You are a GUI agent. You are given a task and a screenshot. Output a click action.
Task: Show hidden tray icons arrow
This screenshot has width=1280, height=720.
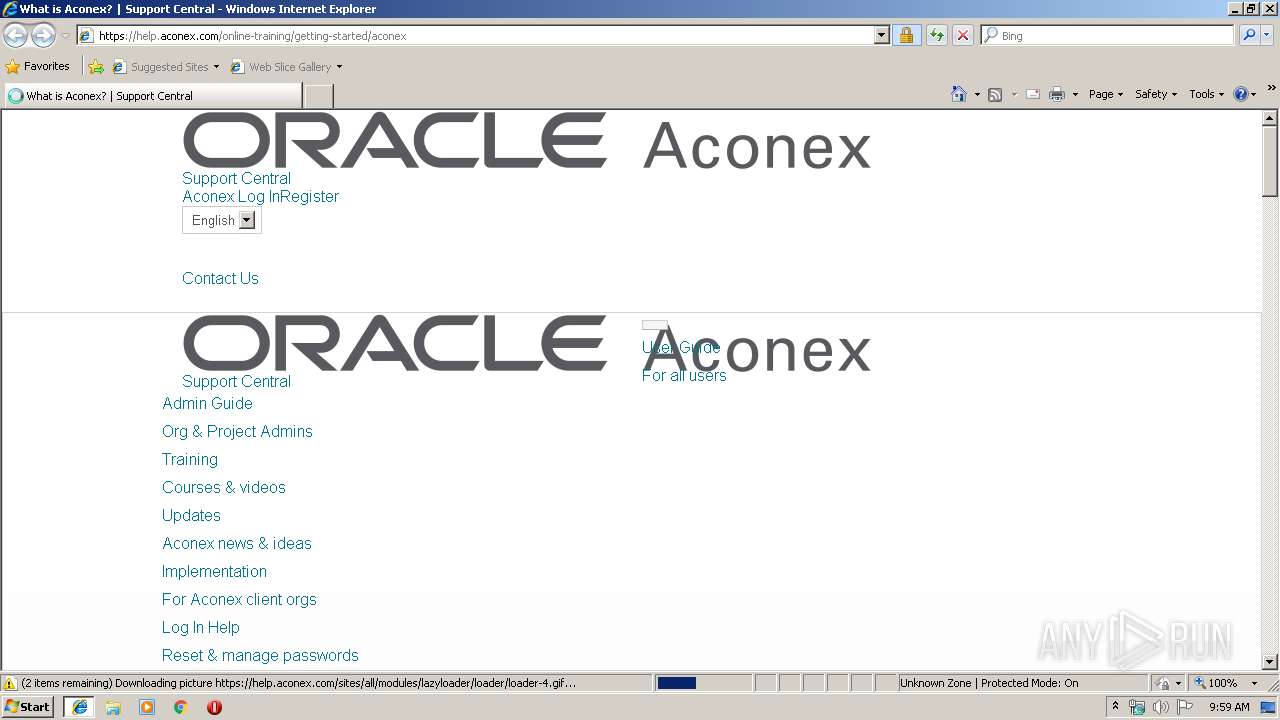coord(1115,706)
